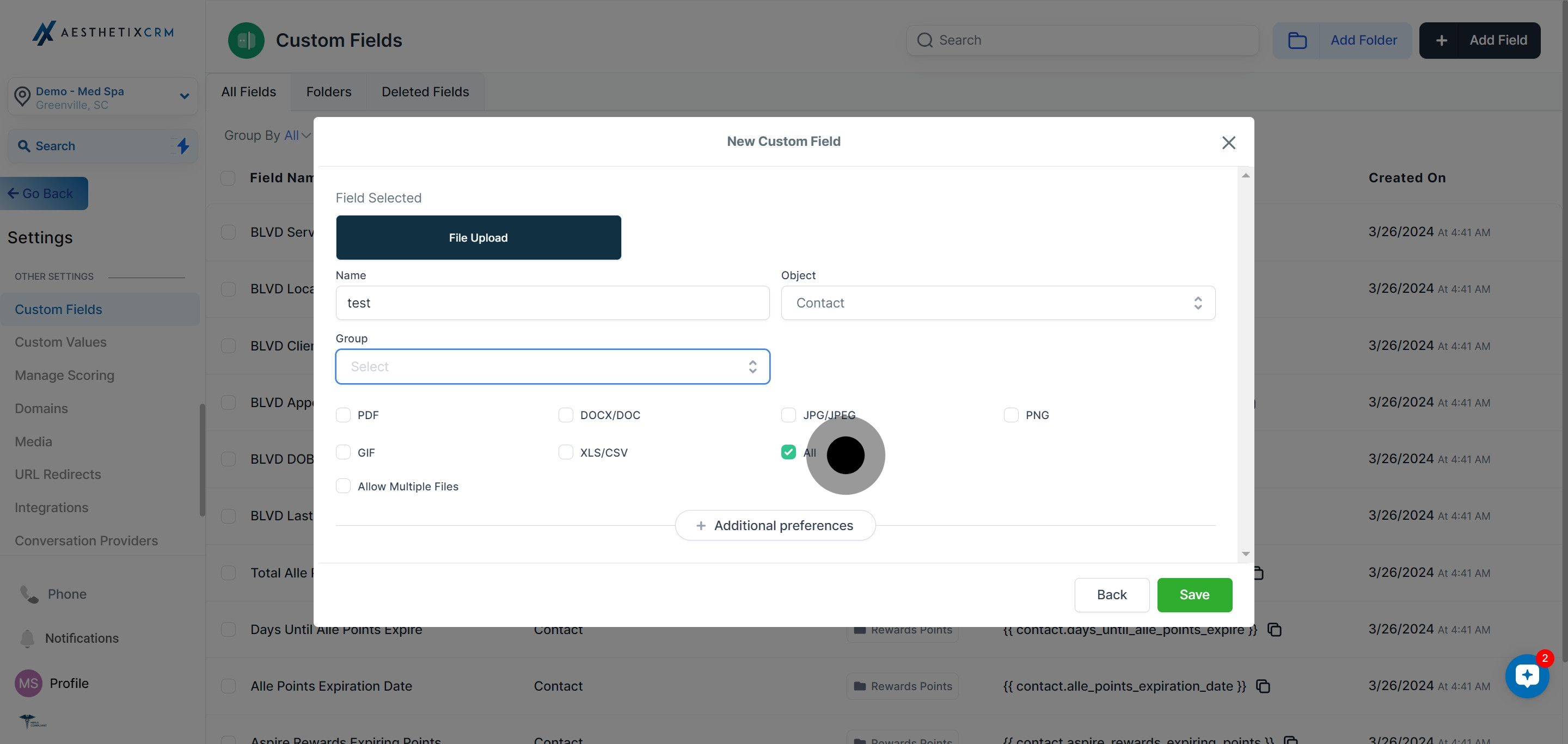Image resolution: width=1568 pixels, height=744 pixels.
Task: Open Notifications bell icon
Action: 27,638
